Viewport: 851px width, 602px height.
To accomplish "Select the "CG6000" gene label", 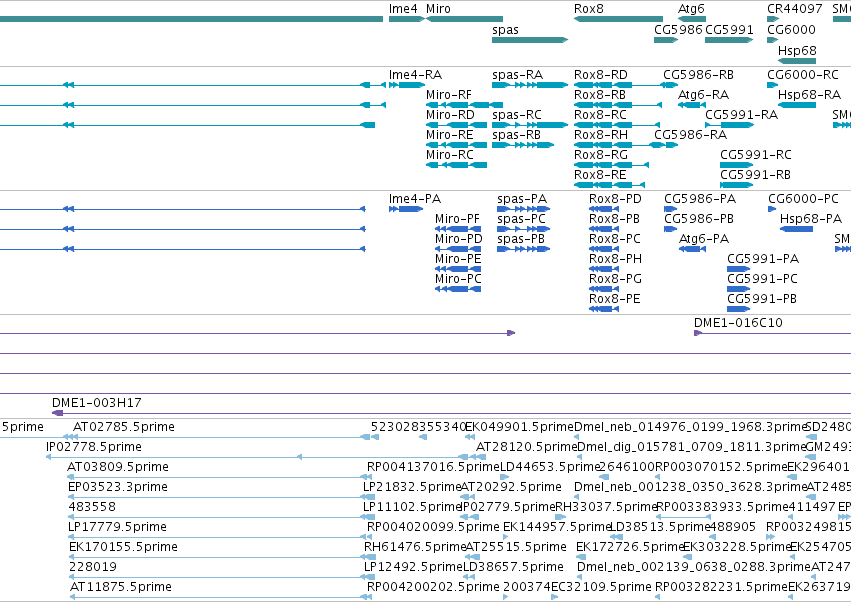I will pos(791,29).
